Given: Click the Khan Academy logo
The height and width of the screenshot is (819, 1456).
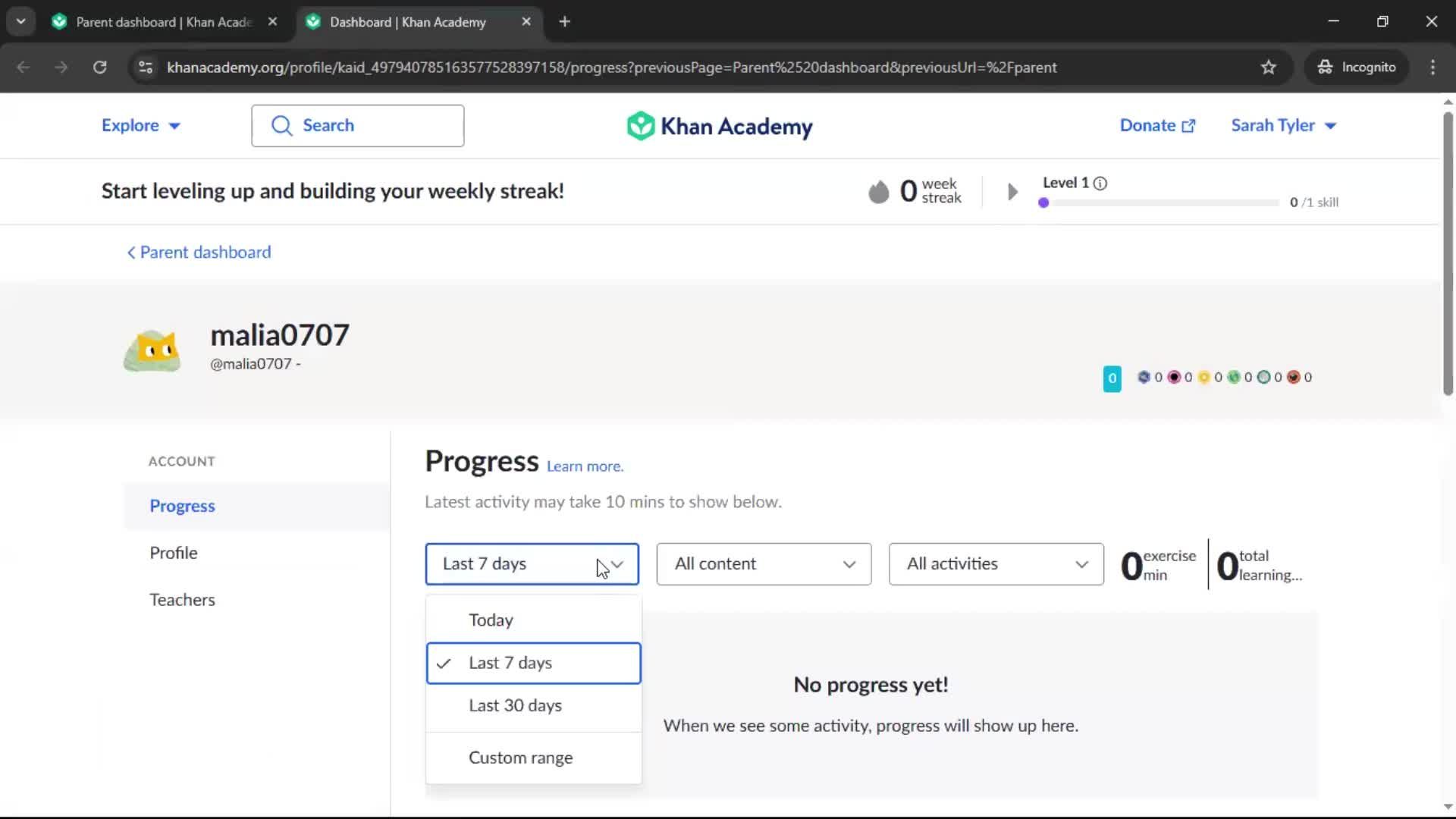Looking at the screenshot, I should (719, 126).
